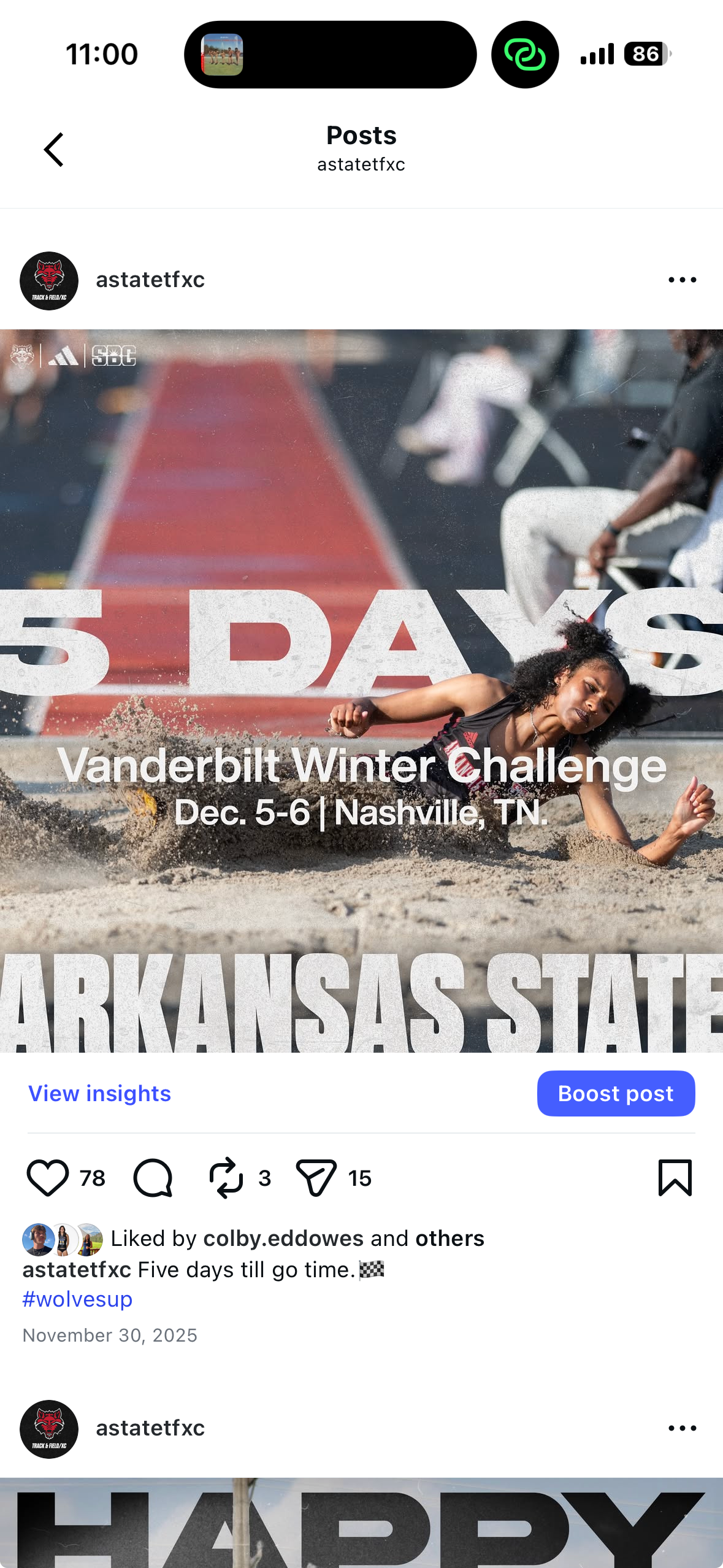Bookmark the 5 Days post
Screen dimensions: 723x1568
coord(675,1178)
